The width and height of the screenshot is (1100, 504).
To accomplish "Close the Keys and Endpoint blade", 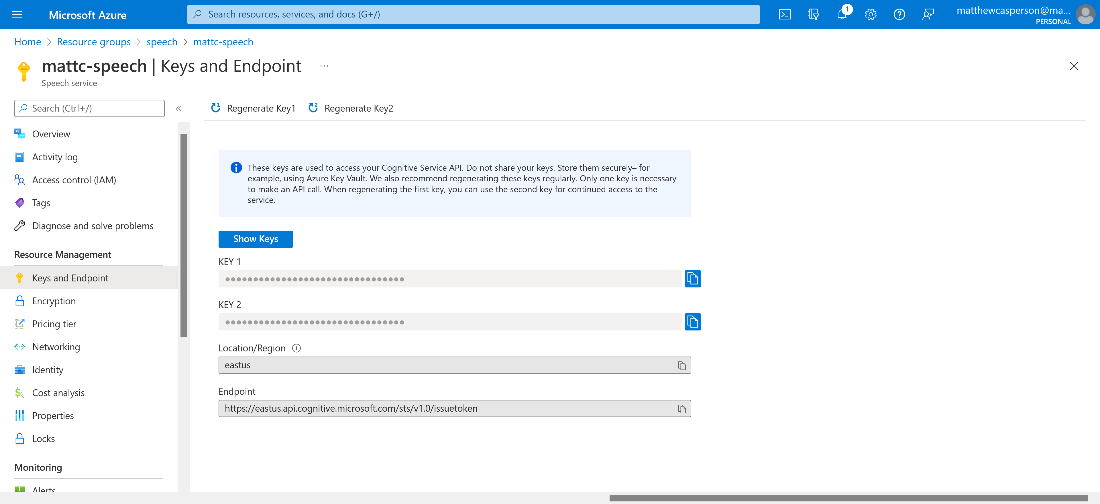I will point(1073,66).
